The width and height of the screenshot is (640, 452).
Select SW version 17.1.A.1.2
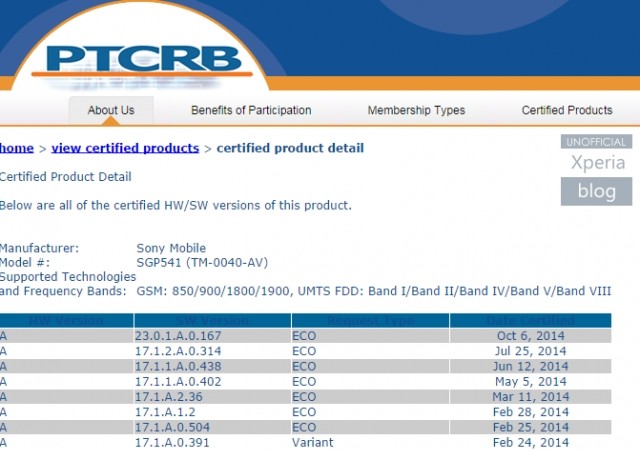pyautogui.click(x=165, y=412)
